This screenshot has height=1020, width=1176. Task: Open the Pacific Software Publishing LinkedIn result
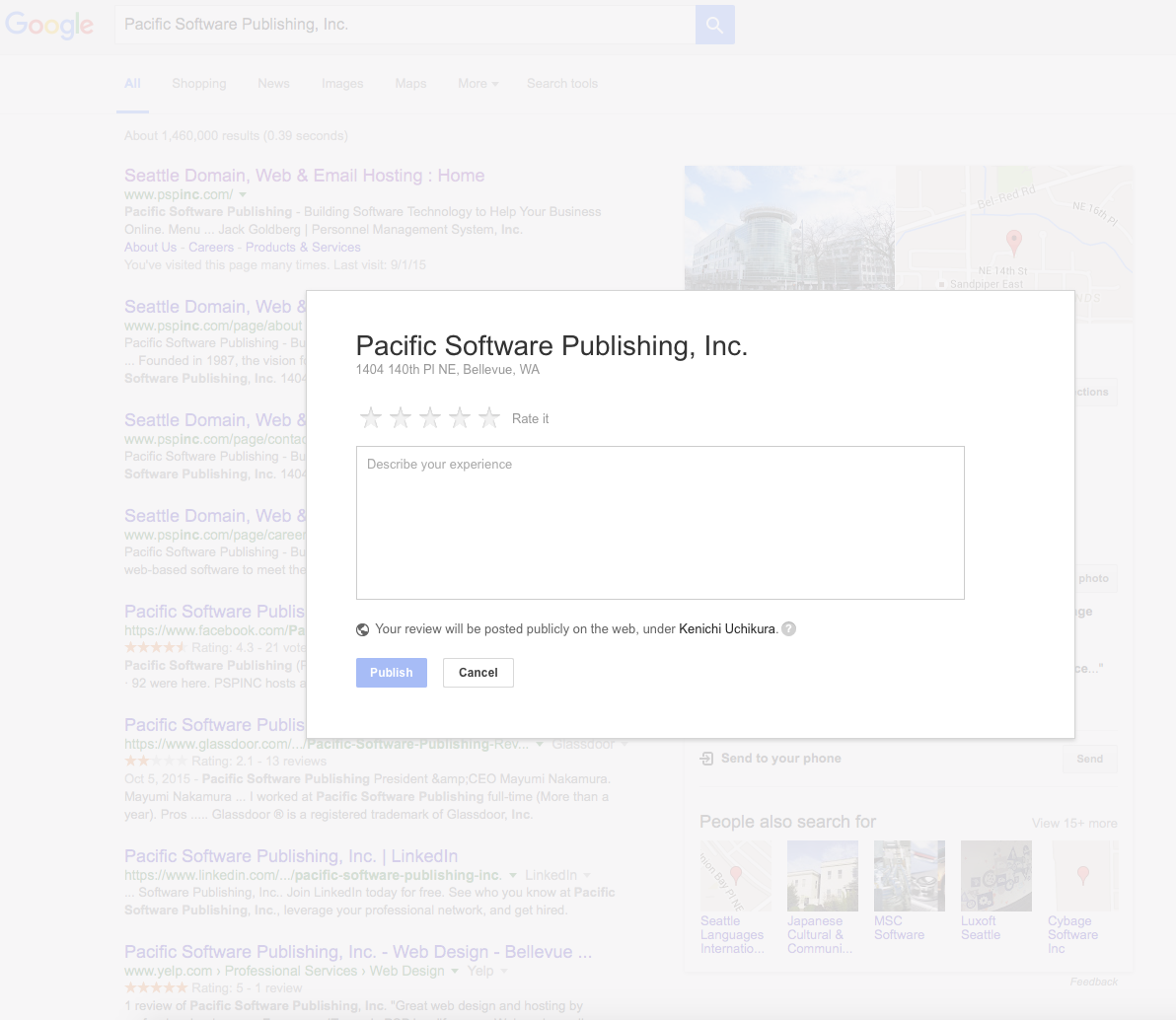tap(291, 856)
